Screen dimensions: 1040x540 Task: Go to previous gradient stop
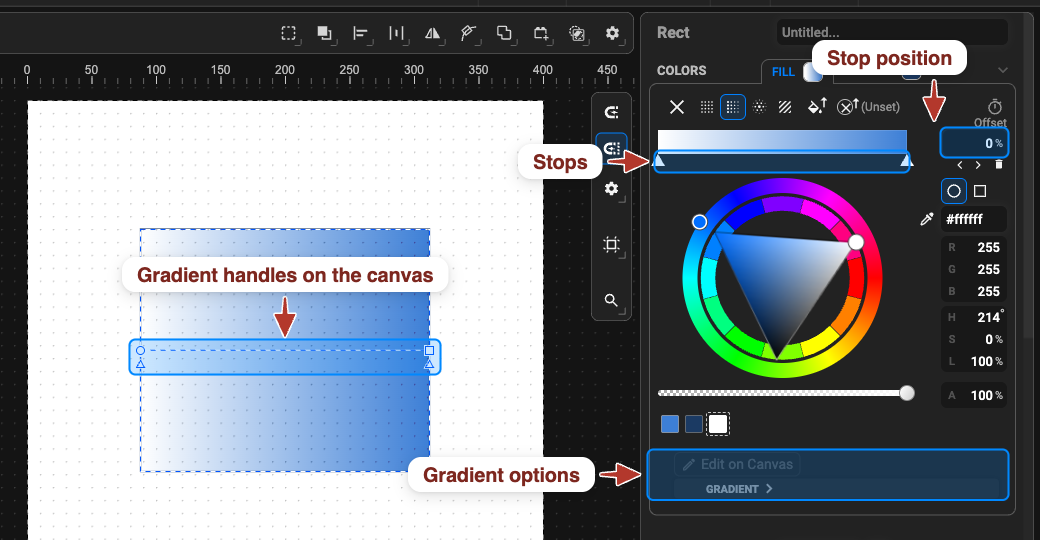pyautogui.click(x=960, y=165)
